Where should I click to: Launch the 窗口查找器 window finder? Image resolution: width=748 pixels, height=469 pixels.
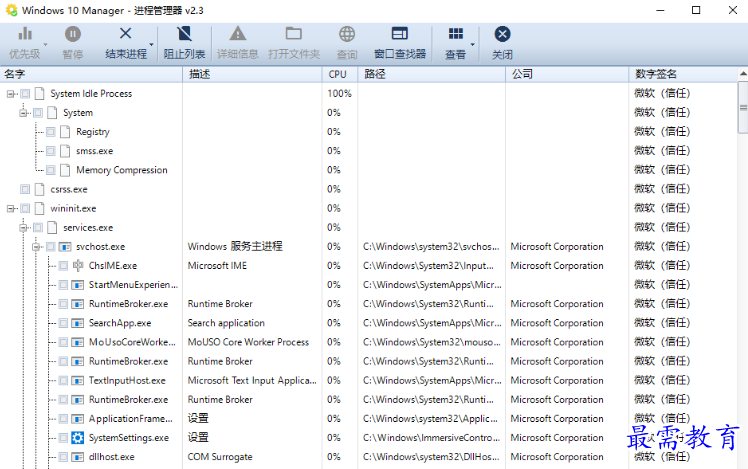[400, 43]
